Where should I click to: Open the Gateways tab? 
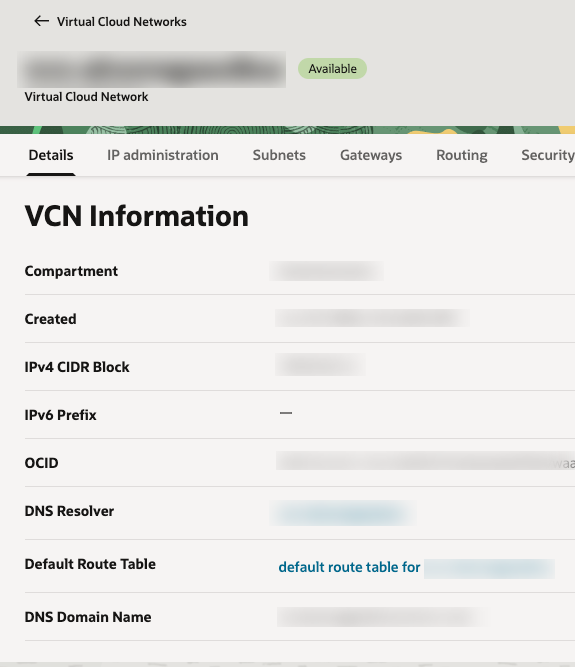[371, 155]
